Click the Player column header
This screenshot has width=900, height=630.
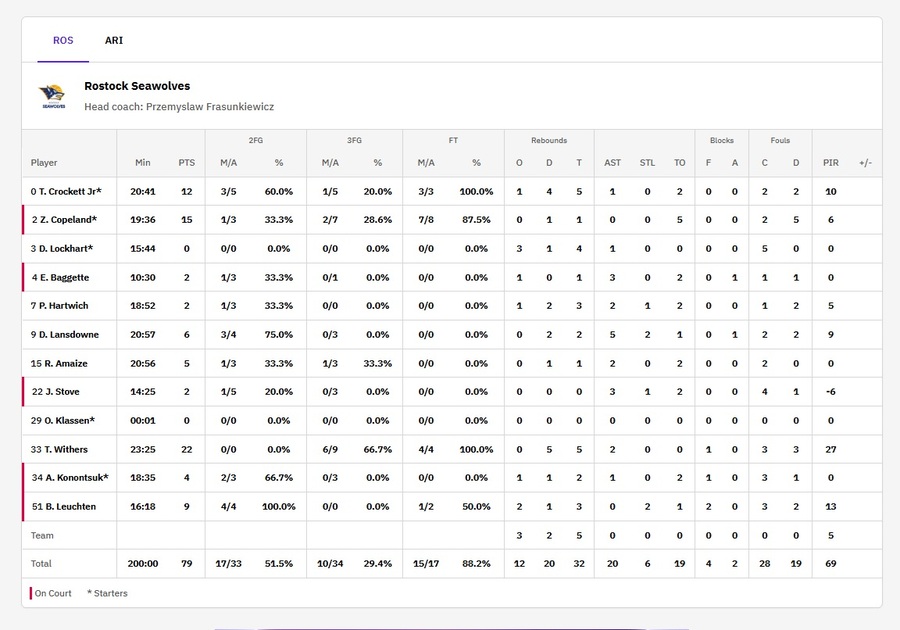[x=44, y=163]
